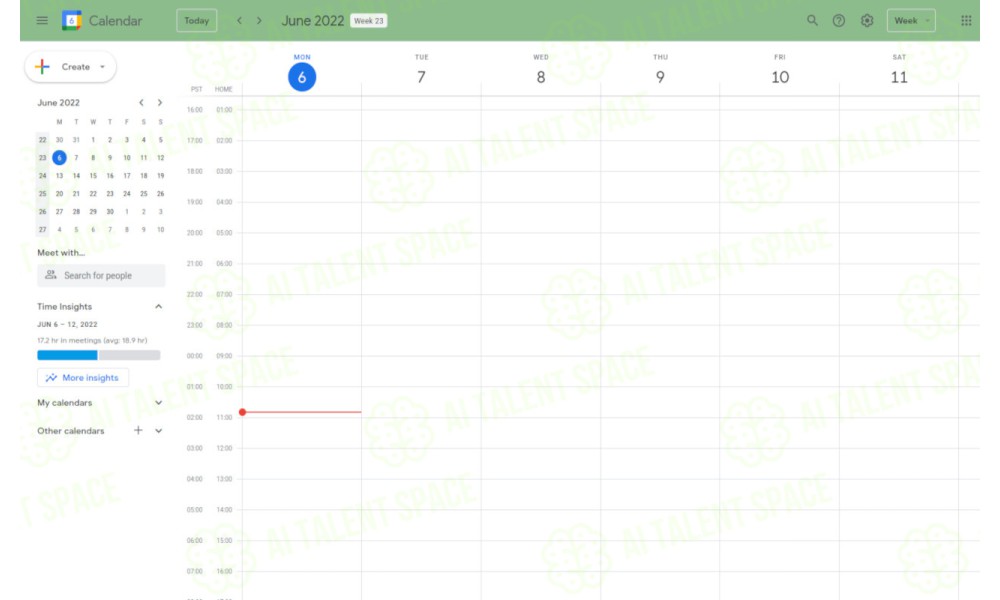
Task: Click Today button
Action: pyautogui.click(x=196, y=20)
